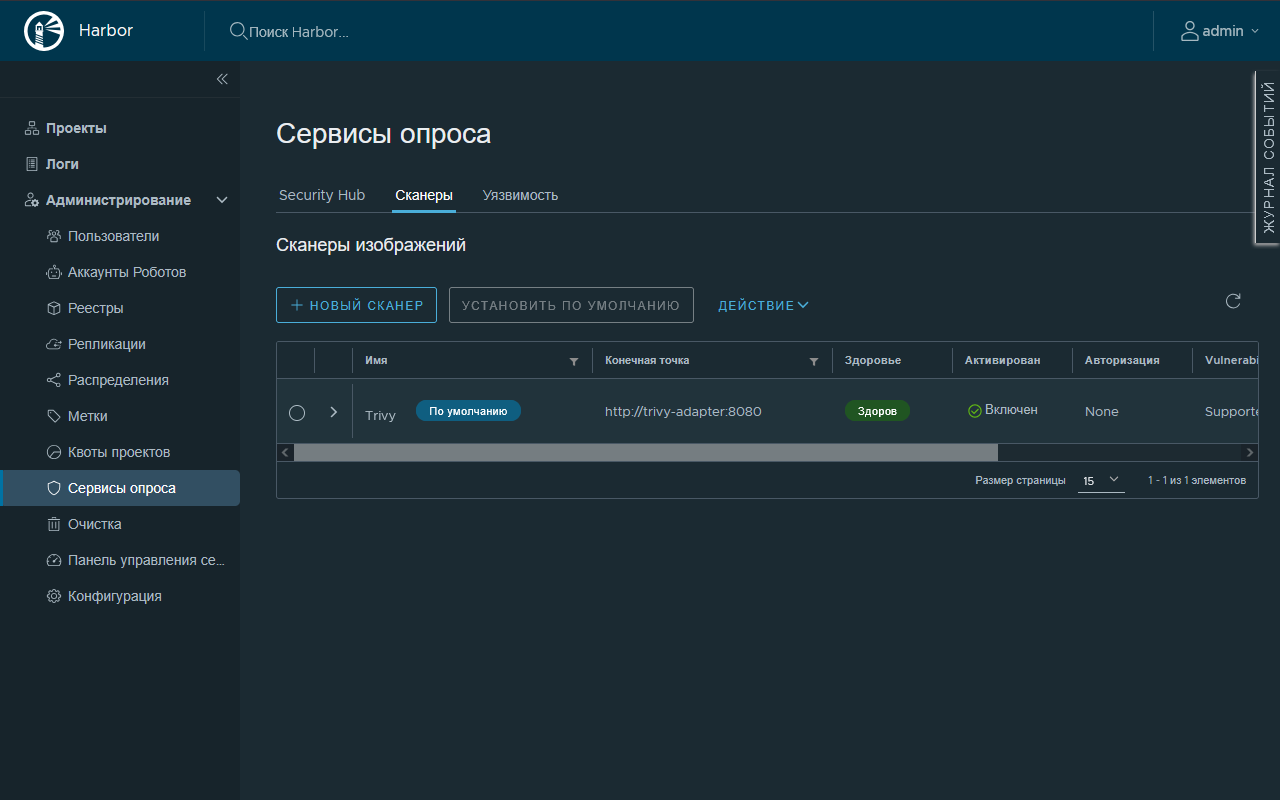Click the Включен green checkmark icon
The width and height of the screenshot is (1280, 800).
(x=975, y=411)
